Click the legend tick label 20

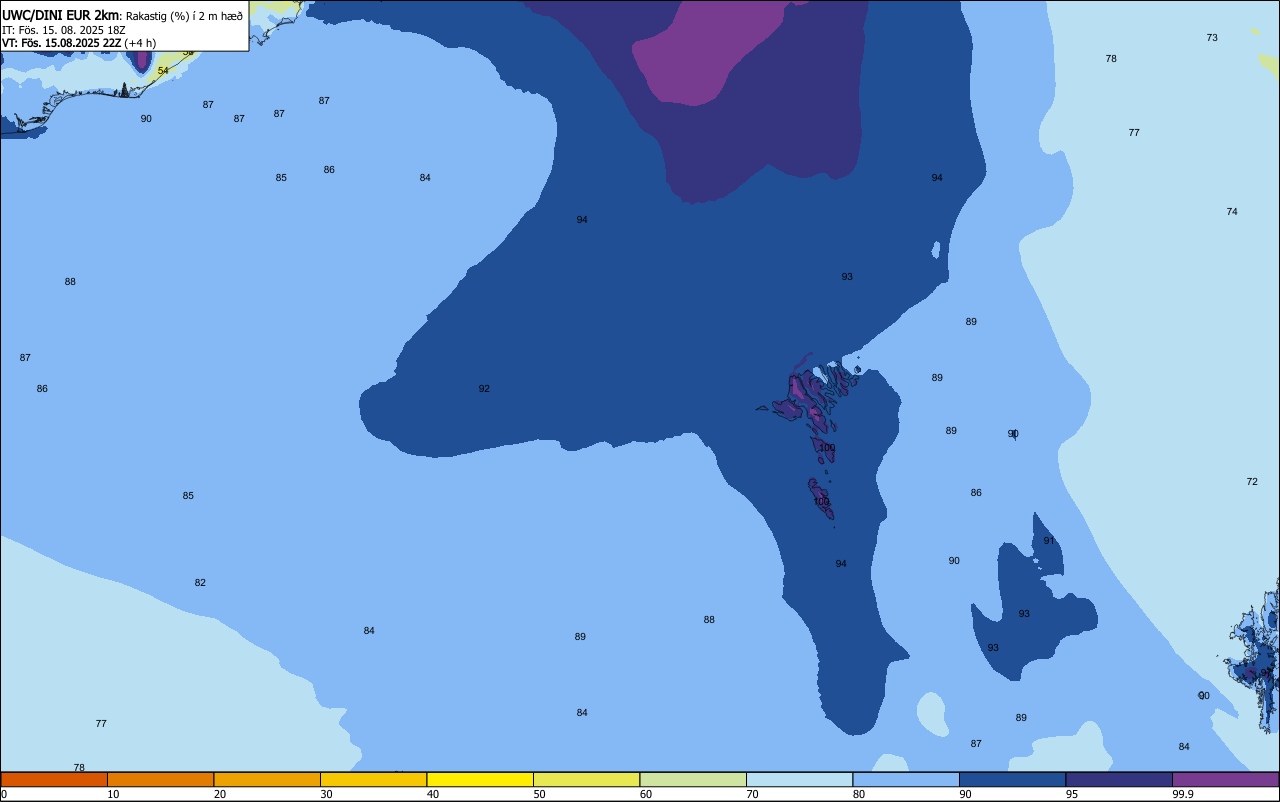tap(220, 794)
